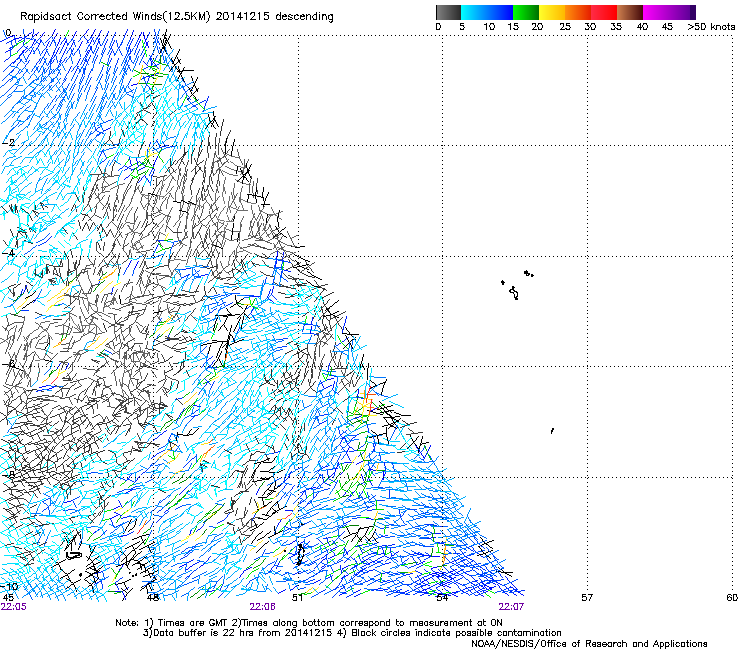Click the longitude label '60'
The height and width of the screenshot is (650, 740).
click(732, 598)
